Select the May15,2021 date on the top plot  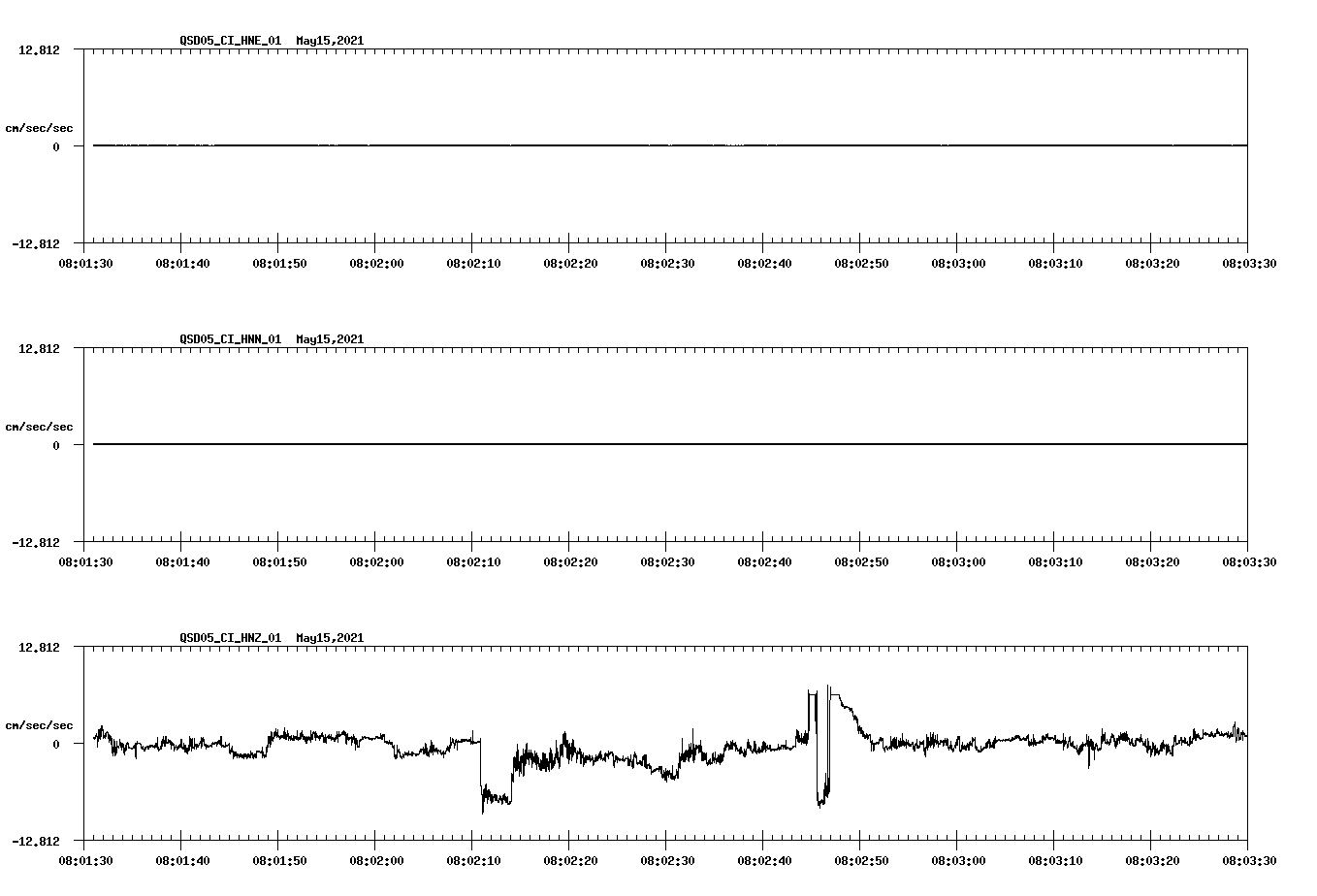[x=330, y=41]
